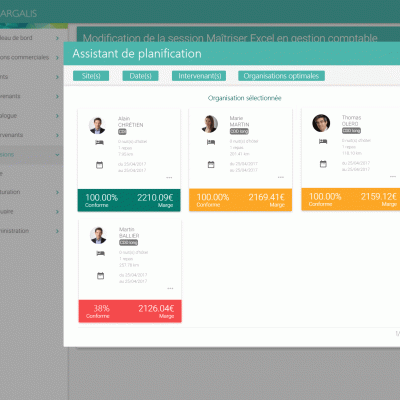Click the name Martin BALLIER
The image size is (400, 400).
[x=129, y=232]
